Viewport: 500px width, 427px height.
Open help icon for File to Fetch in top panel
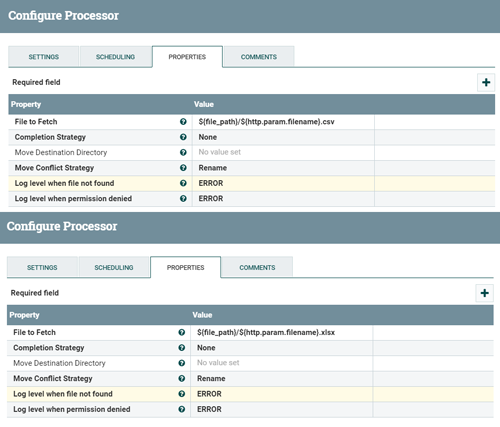pyautogui.click(x=183, y=122)
